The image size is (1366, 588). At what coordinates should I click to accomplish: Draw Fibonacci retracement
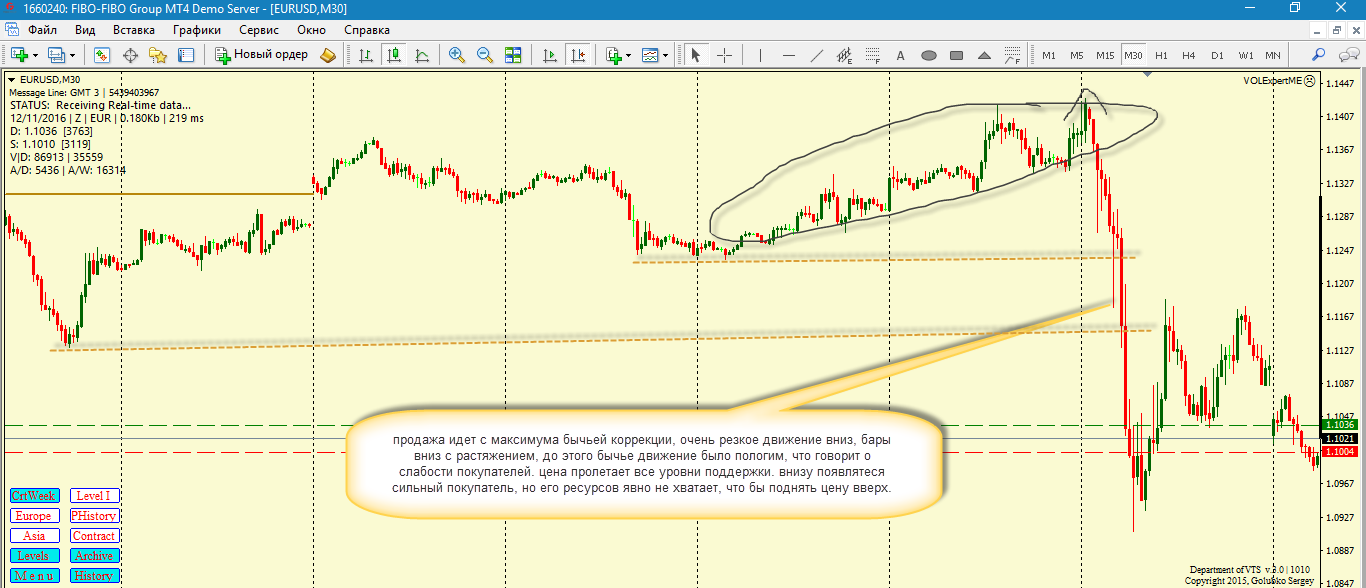(873, 55)
